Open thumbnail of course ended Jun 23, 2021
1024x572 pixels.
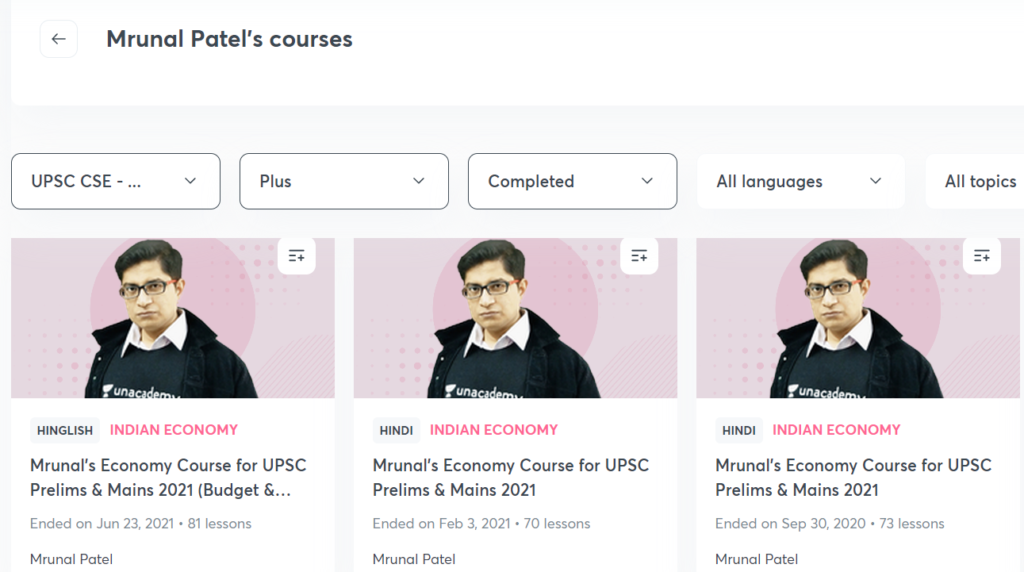(172, 318)
